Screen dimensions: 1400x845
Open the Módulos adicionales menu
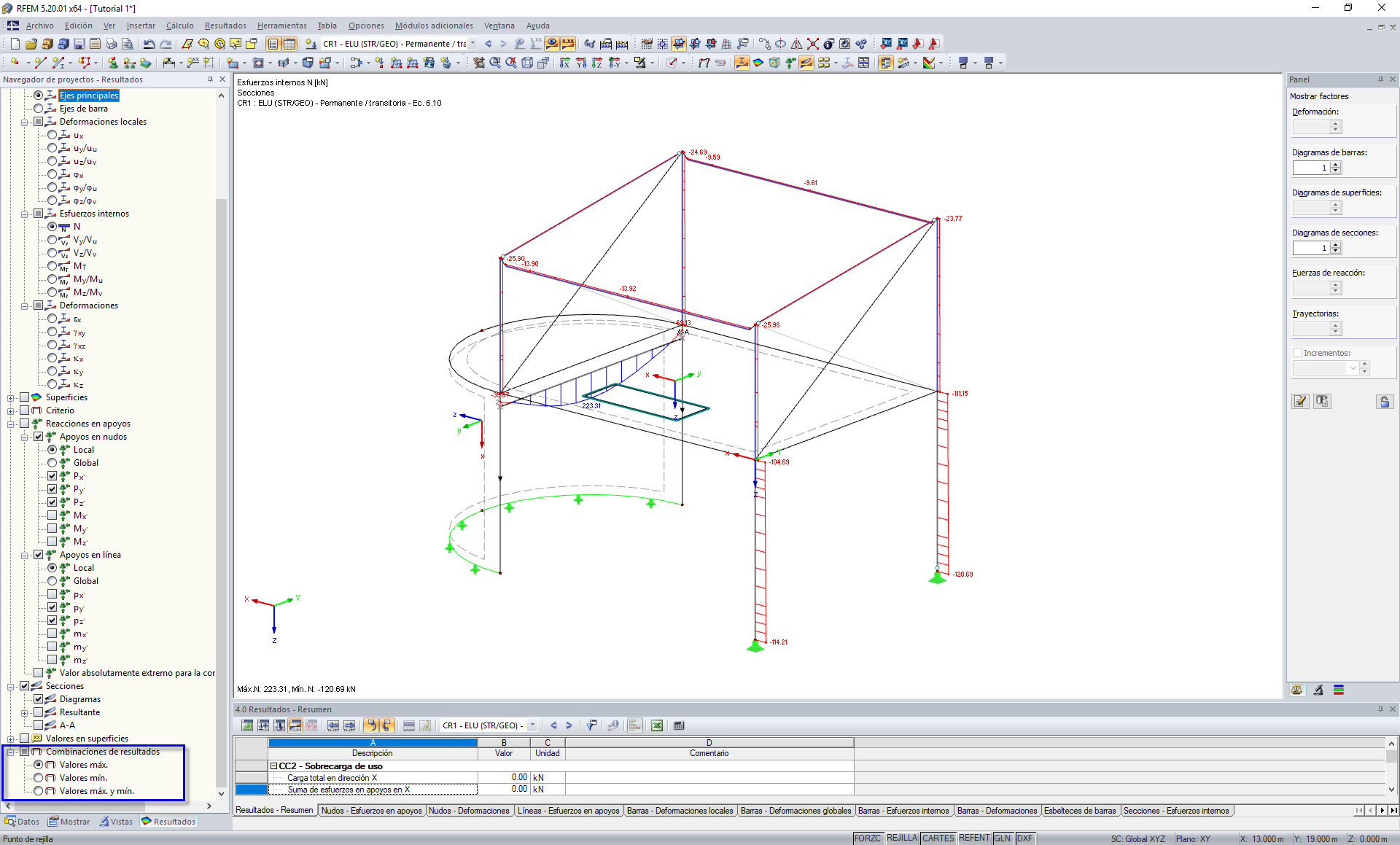tap(434, 26)
